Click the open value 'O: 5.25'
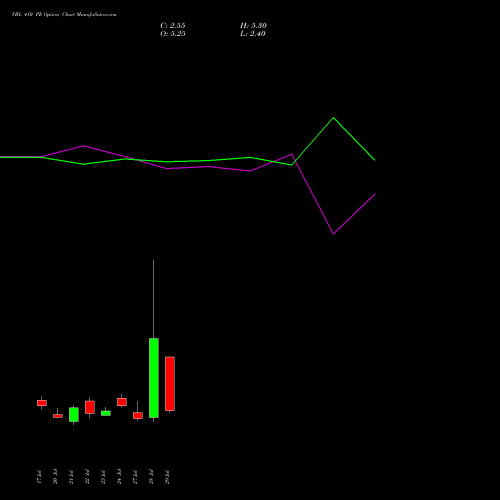 pos(173,34)
